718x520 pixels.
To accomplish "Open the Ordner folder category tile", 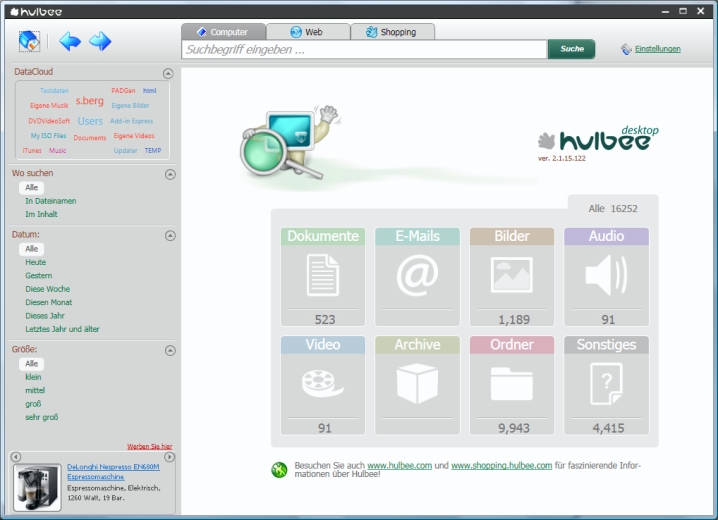I will point(512,385).
